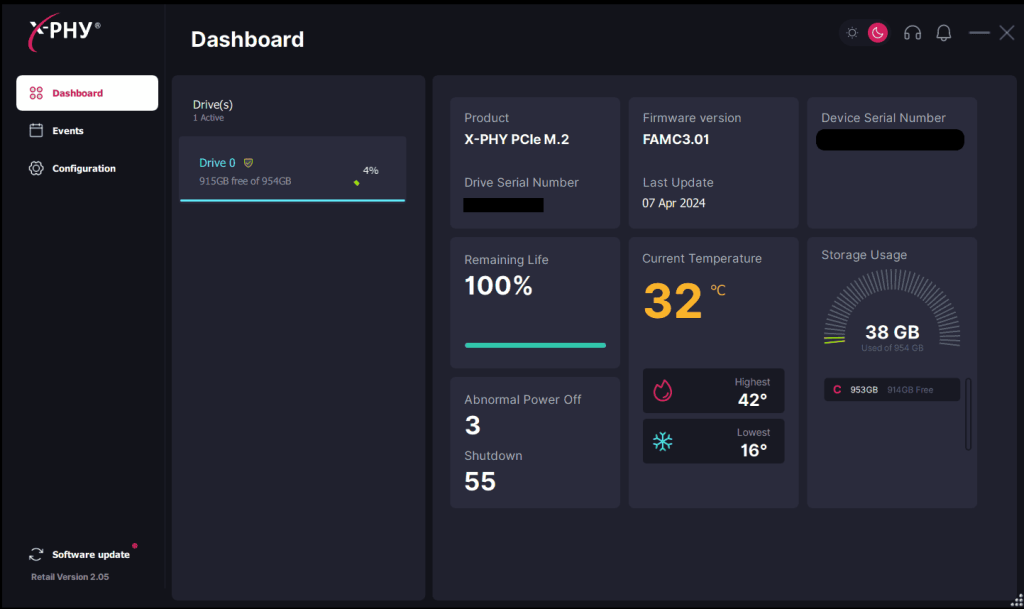This screenshot has width=1024, height=609.
Task: Click the Configuration gear icon
Action: (36, 168)
